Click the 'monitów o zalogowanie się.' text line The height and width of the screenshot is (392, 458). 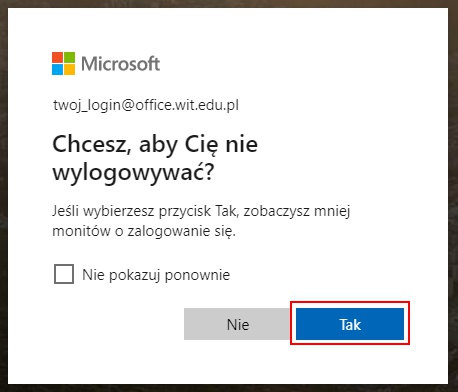pyautogui.click(x=144, y=231)
